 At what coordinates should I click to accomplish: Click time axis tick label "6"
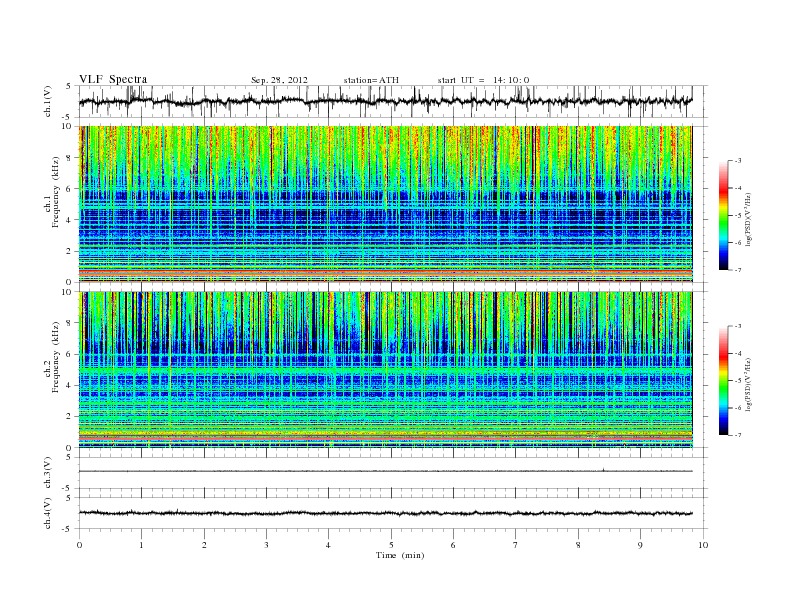point(453,545)
